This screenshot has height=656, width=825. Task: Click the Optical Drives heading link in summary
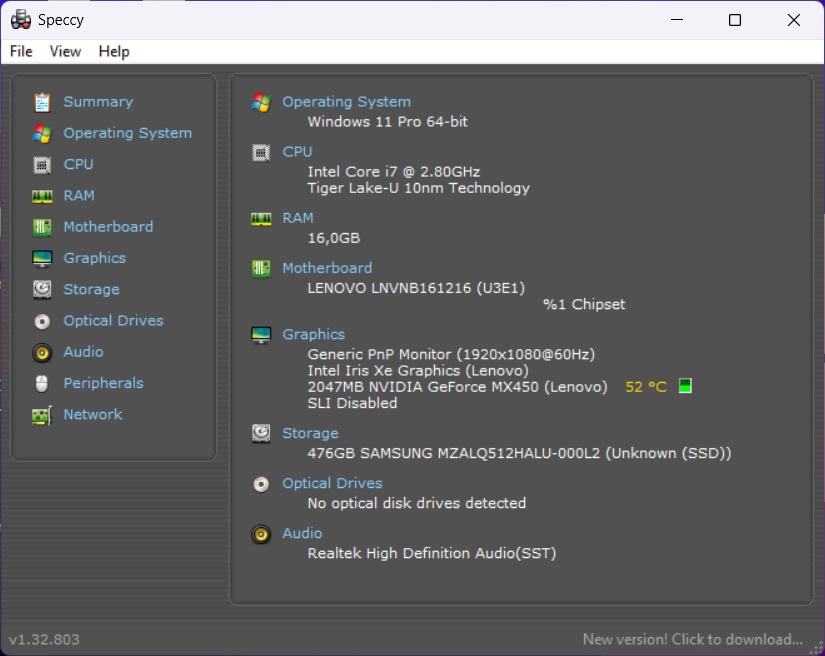333,483
